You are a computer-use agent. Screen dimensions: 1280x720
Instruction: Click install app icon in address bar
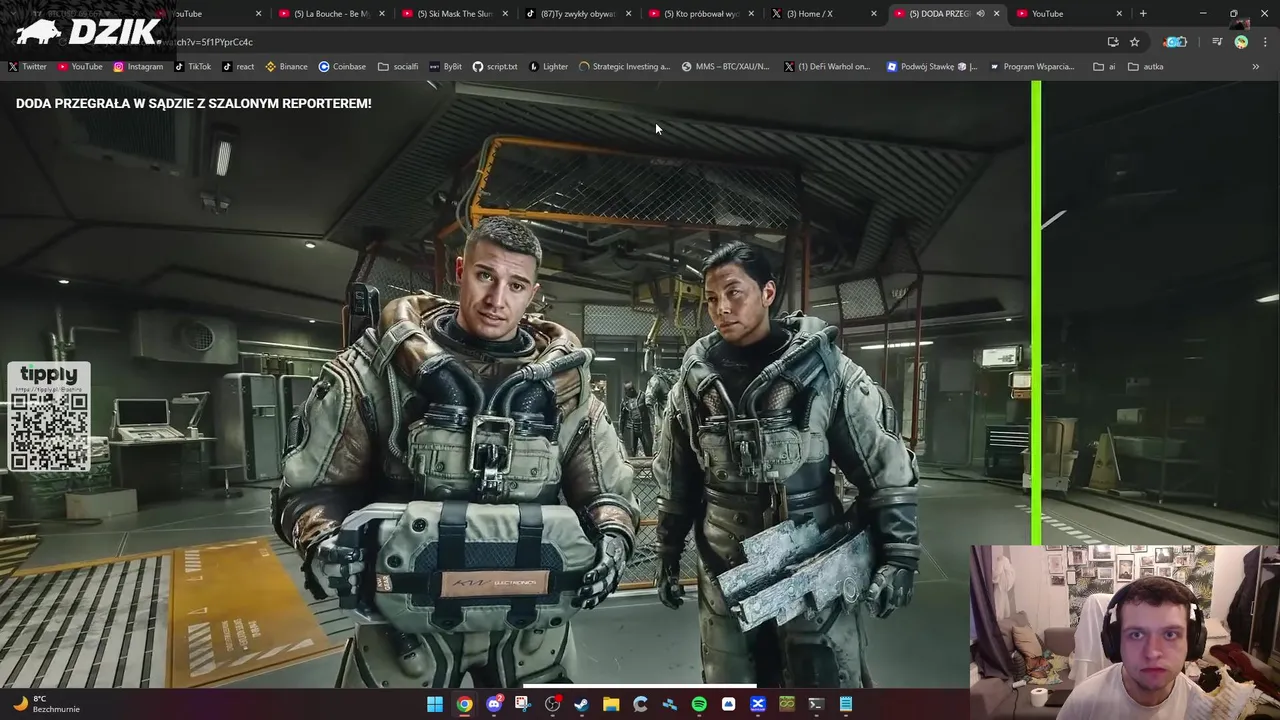1113,42
